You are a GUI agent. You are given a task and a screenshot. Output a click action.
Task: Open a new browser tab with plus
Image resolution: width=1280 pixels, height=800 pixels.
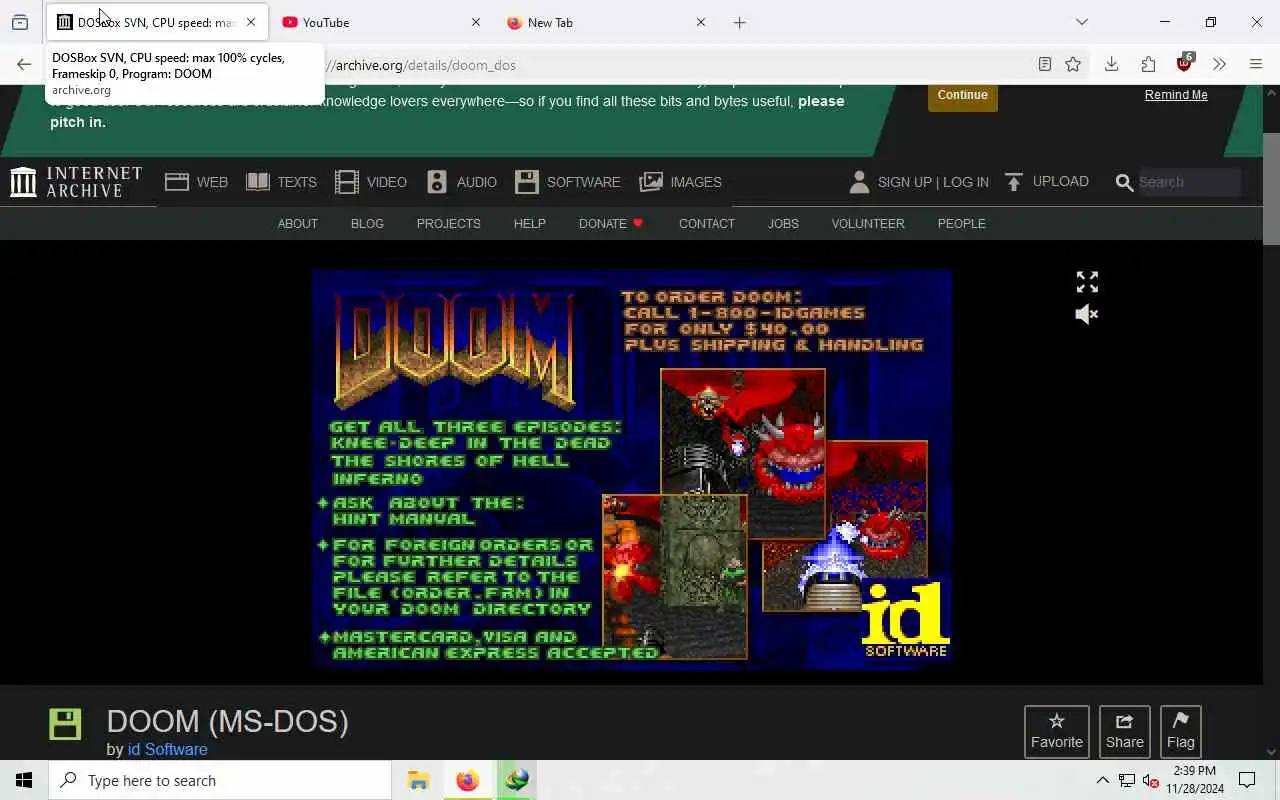(x=740, y=22)
